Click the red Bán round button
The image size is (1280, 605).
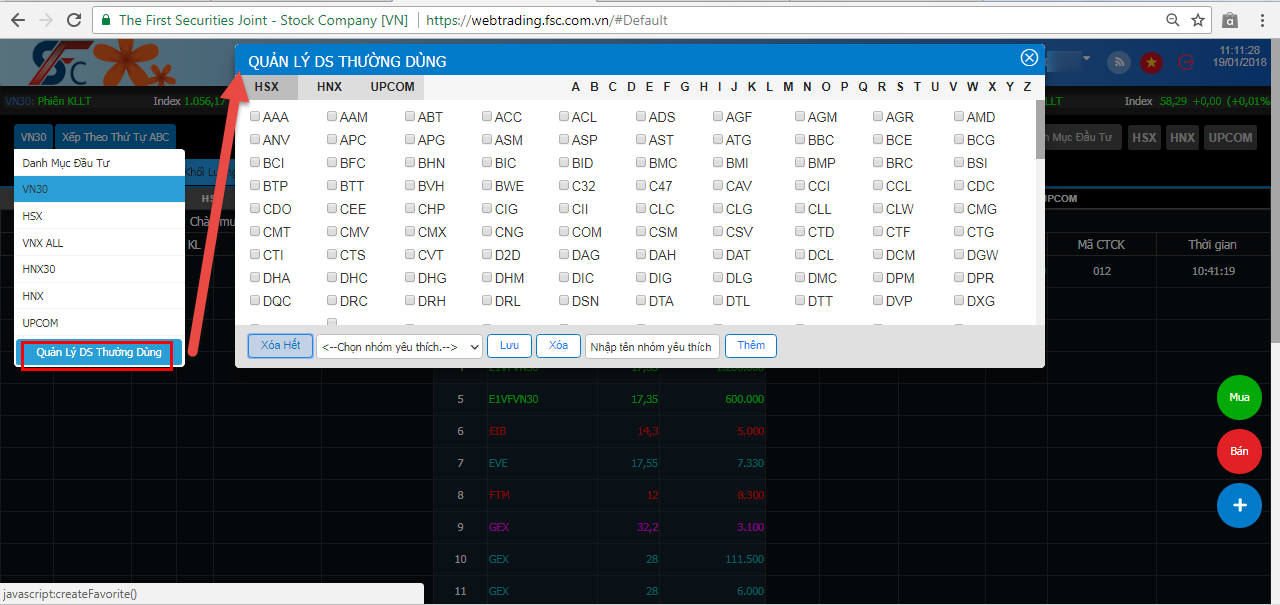(x=1239, y=451)
